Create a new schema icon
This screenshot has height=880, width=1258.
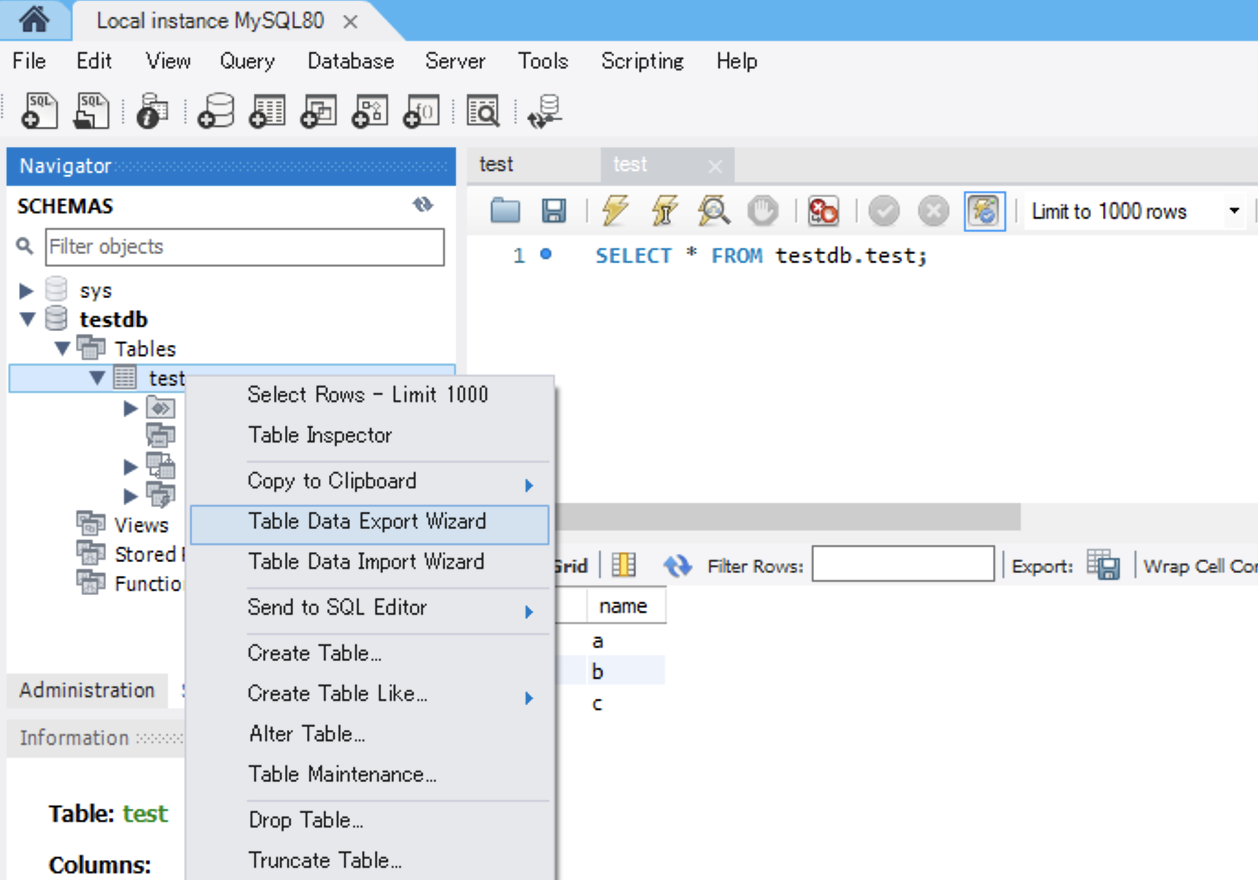(215, 110)
